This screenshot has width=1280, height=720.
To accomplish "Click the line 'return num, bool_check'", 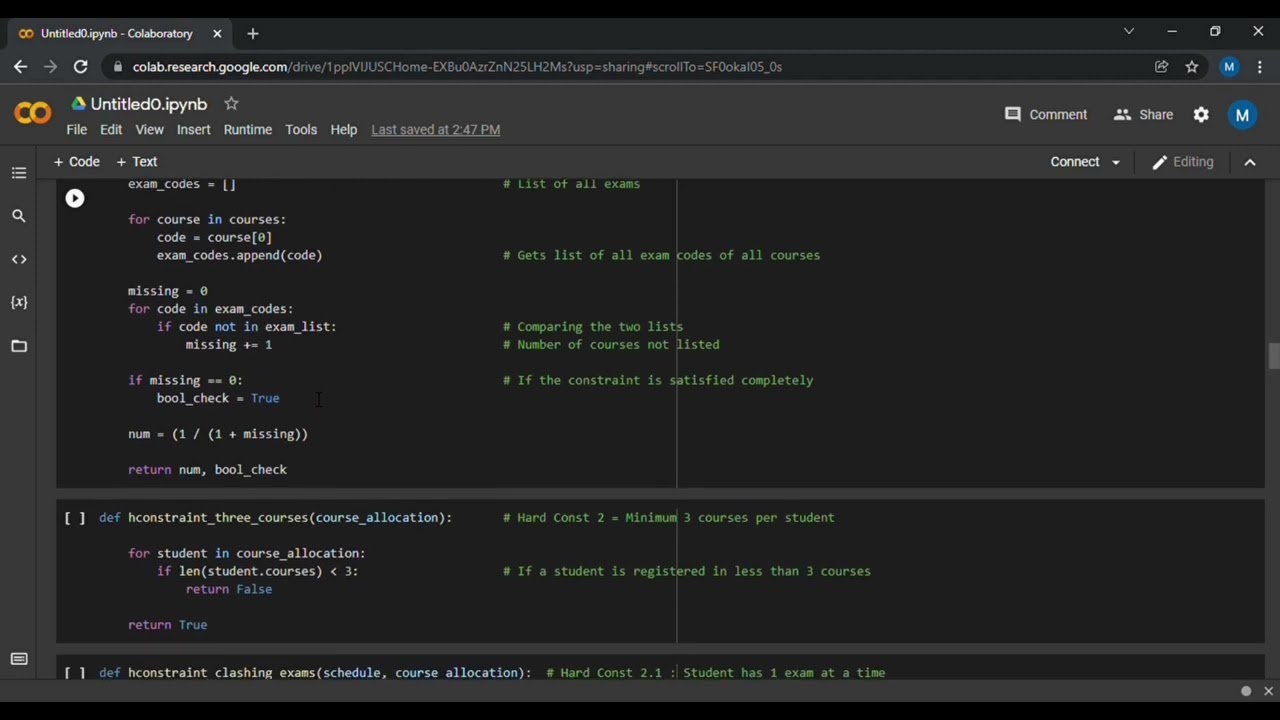I will (x=207, y=470).
